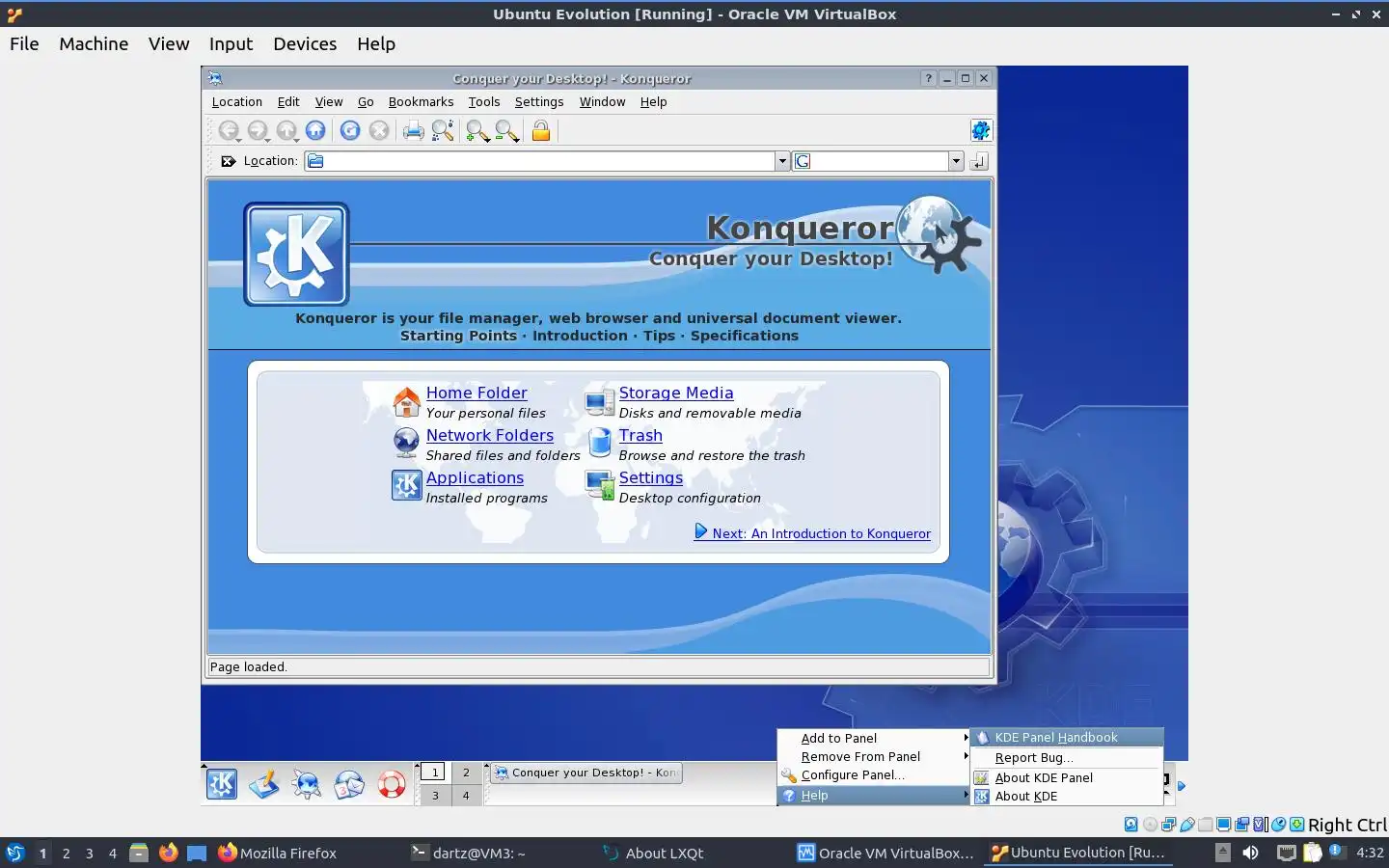Launch Konqueror from the KDE panel icon
The height and width of the screenshot is (868, 1389).
(307, 784)
